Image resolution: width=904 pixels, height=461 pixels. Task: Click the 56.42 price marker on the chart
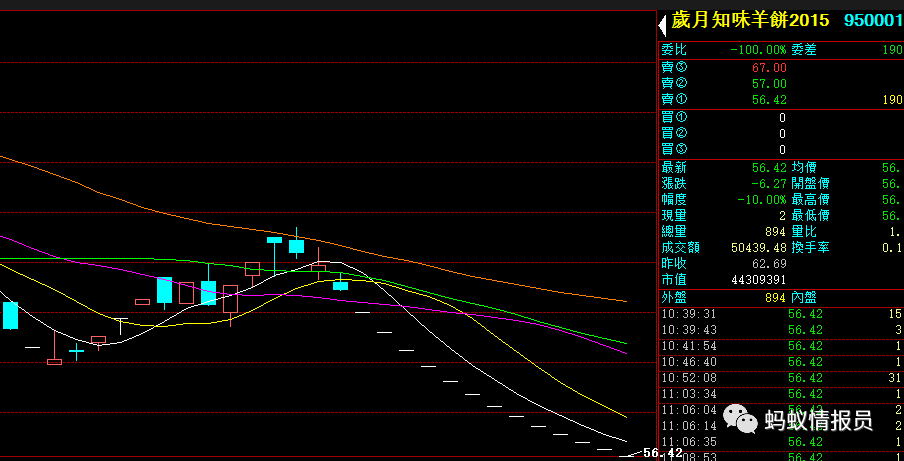(x=662, y=452)
